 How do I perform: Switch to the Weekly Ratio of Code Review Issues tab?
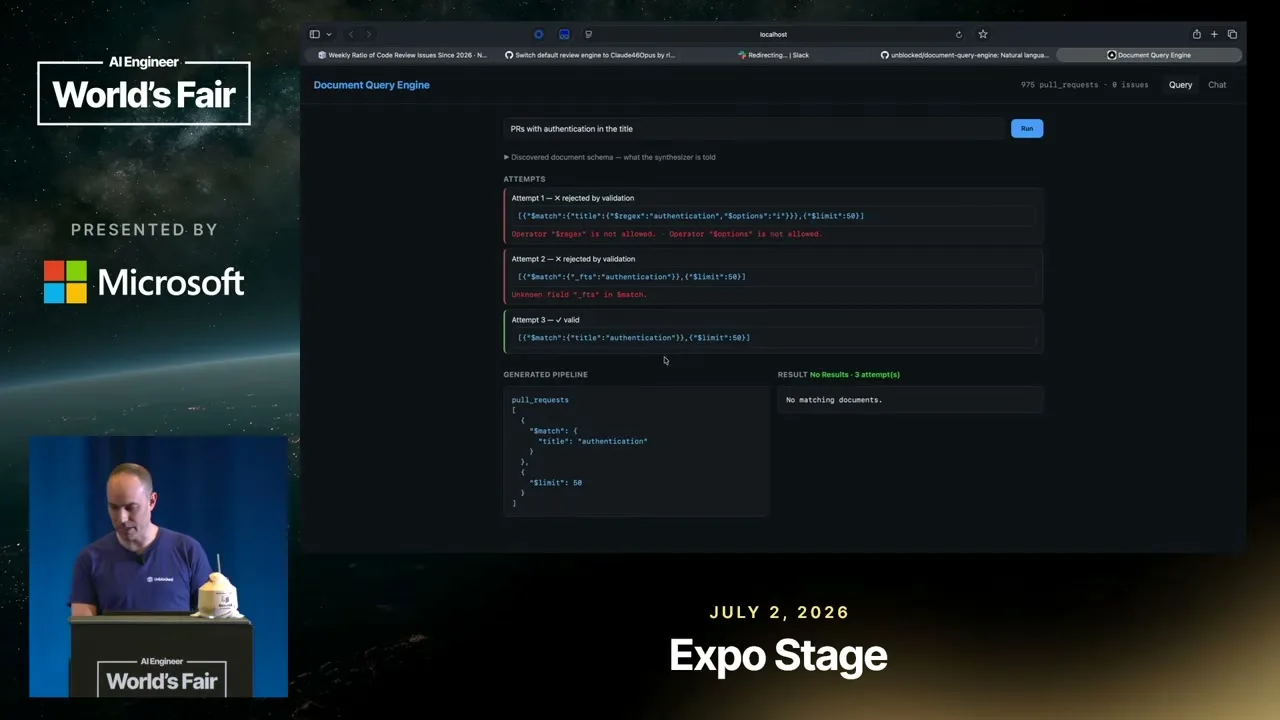tap(403, 55)
